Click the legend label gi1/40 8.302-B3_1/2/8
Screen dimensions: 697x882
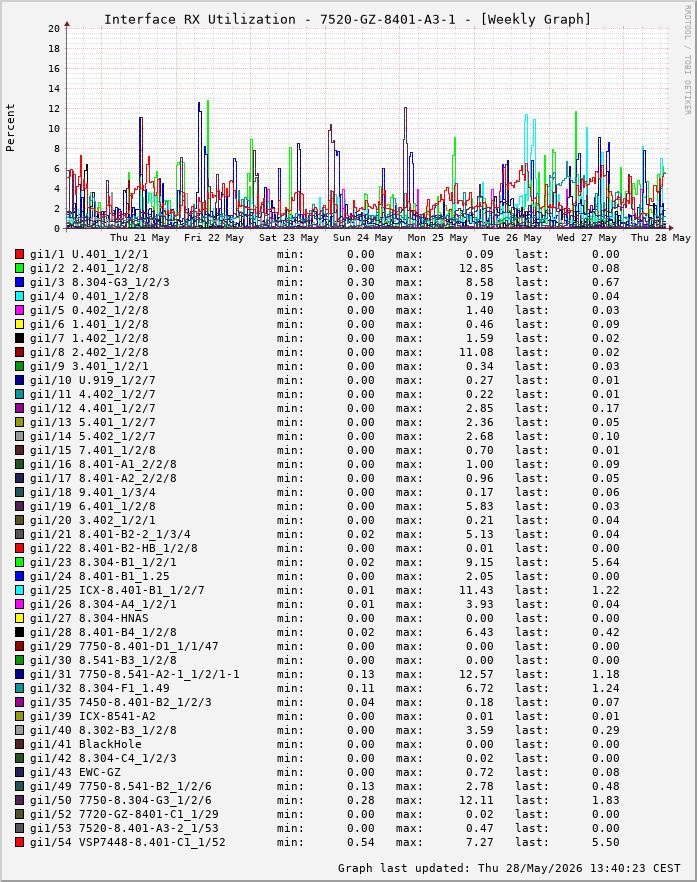103,730
